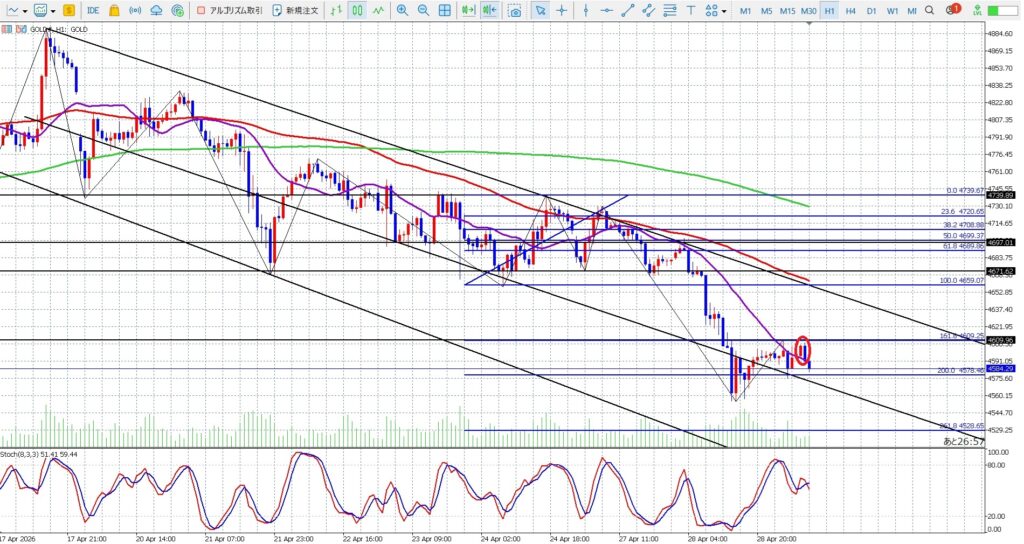This screenshot has width=1024, height=544.
Task: Open the templates dropdown arrow
Action: click(51, 10)
